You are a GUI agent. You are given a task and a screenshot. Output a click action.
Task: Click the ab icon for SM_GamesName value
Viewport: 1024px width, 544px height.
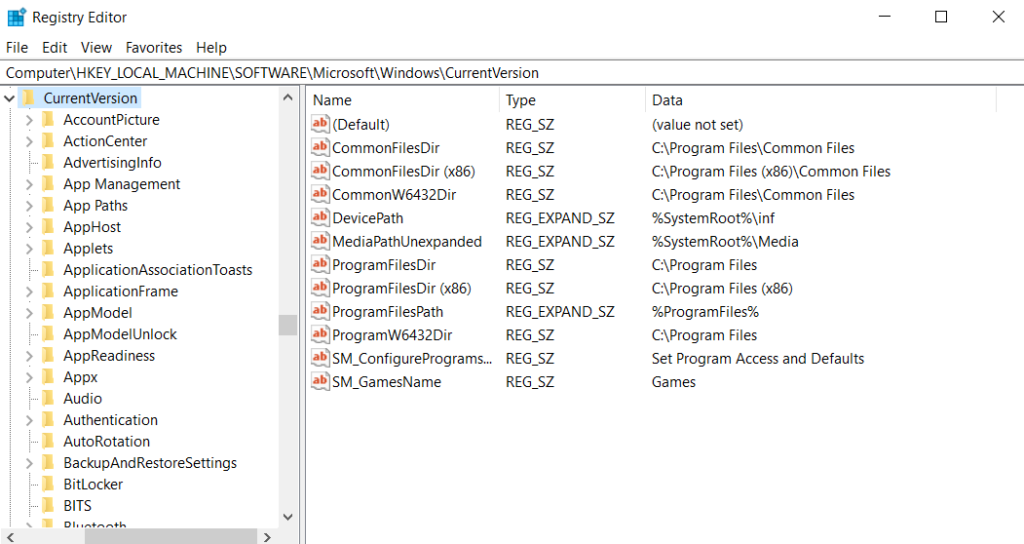coord(320,382)
